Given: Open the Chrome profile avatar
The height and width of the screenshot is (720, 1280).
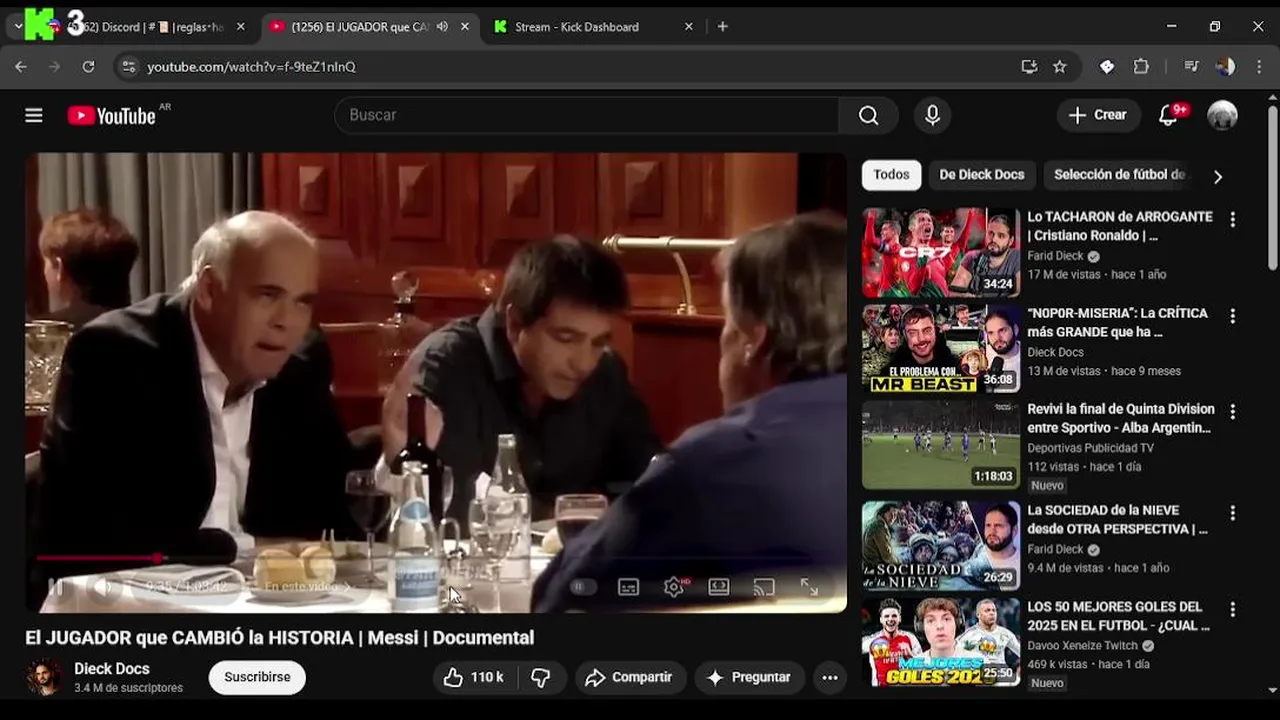Looking at the screenshot, I should 1225,67.
